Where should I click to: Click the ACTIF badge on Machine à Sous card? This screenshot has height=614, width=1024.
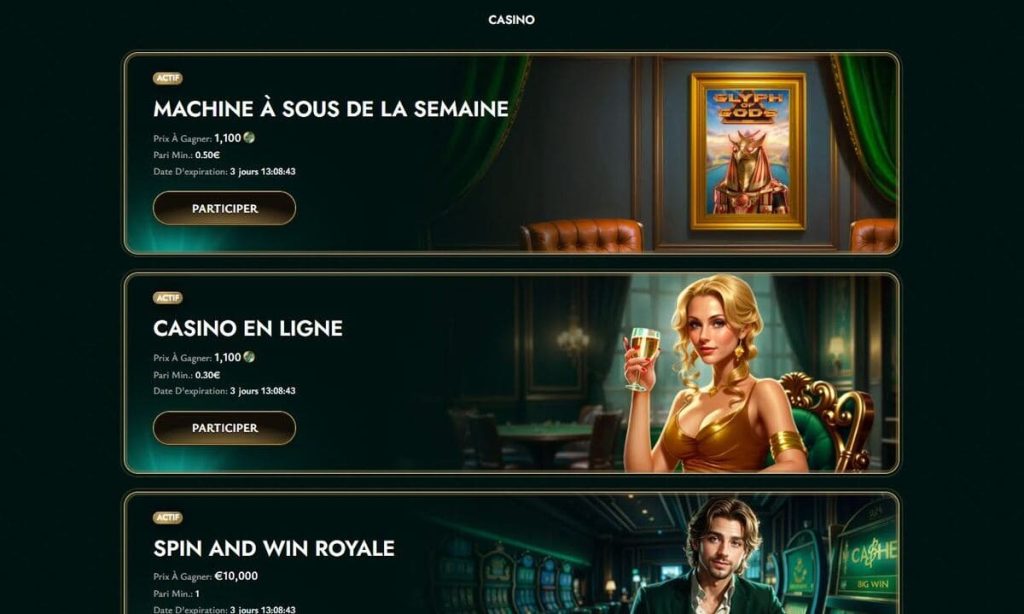[x=168, y=78]
